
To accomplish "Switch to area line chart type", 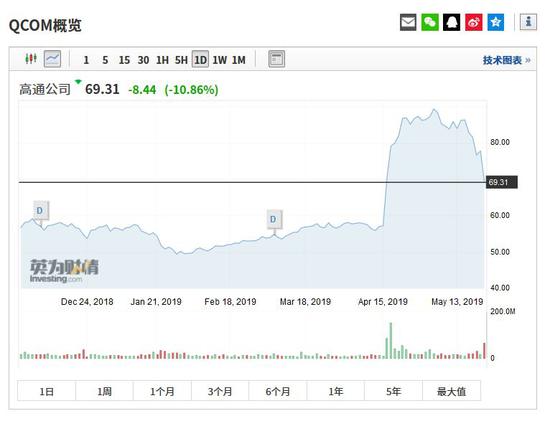I will [52, 59].
